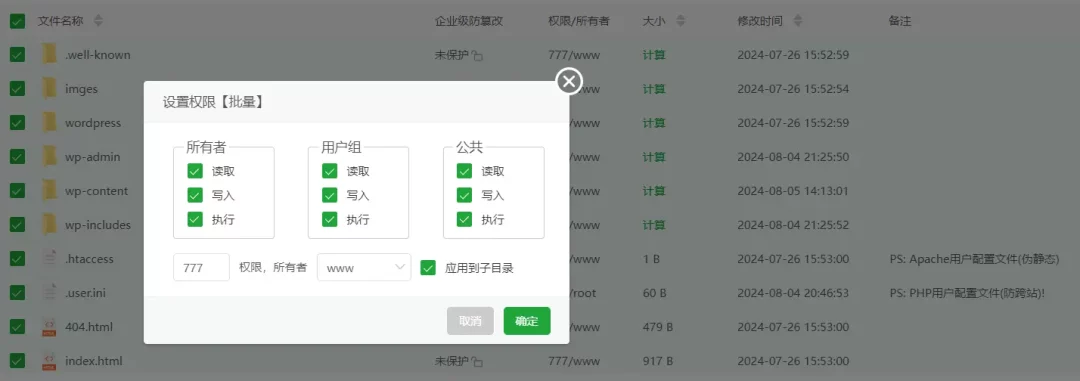Open the wordpress folder name
The image size is (1080, 381).
[x=92, y=123]
